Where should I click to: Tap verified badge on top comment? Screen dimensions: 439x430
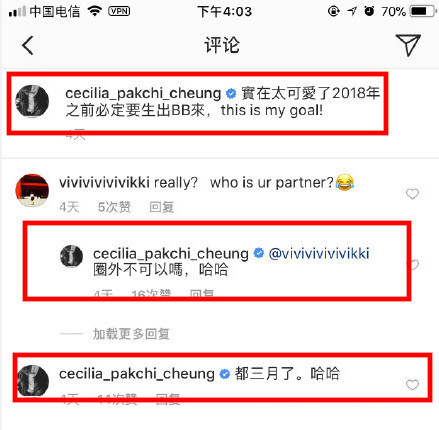231,94
